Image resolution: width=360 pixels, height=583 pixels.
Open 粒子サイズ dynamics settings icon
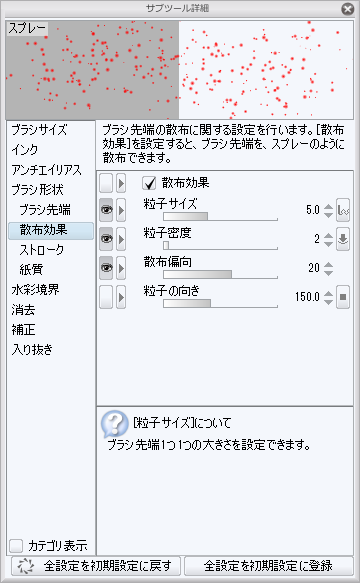point(343,210)
